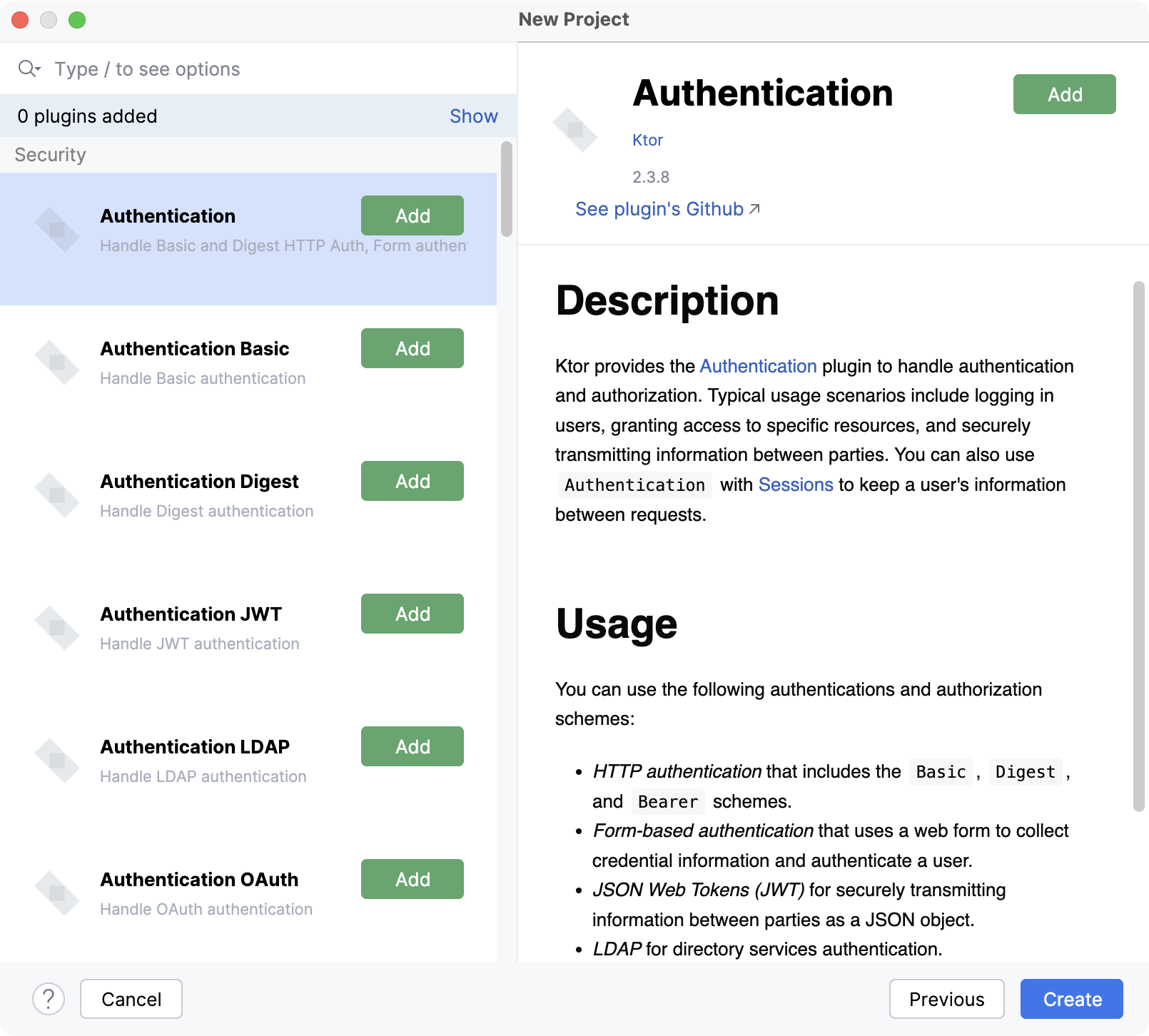
Task: Add the Authentication OAuth plugin
Action: (412, 879)
